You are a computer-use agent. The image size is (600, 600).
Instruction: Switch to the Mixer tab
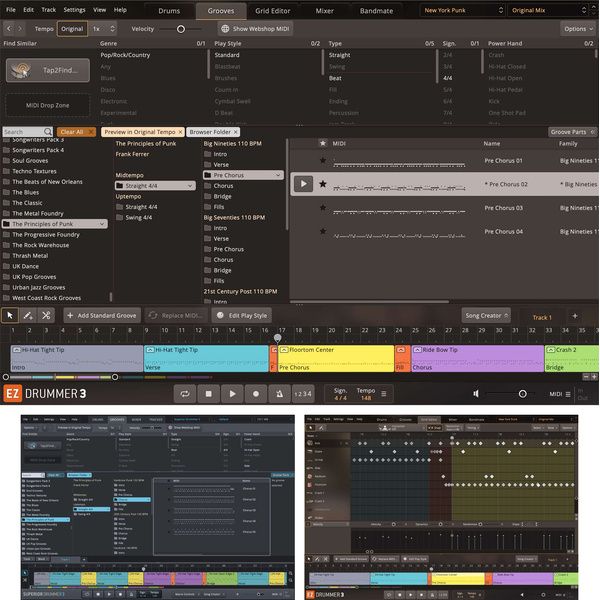[x=324, y=11]
